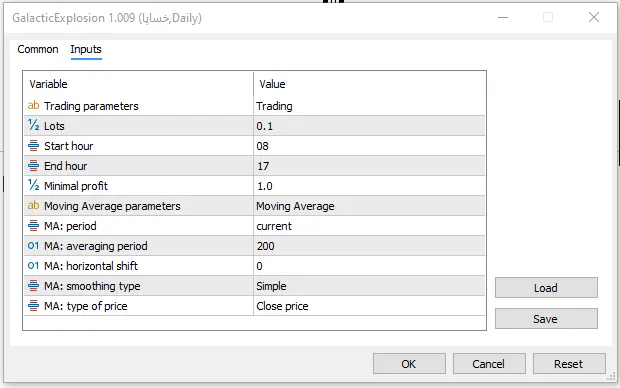Viewport: 620px width, 388px height.
Task: Open the End hour value 17
Action: coord(369,166)
